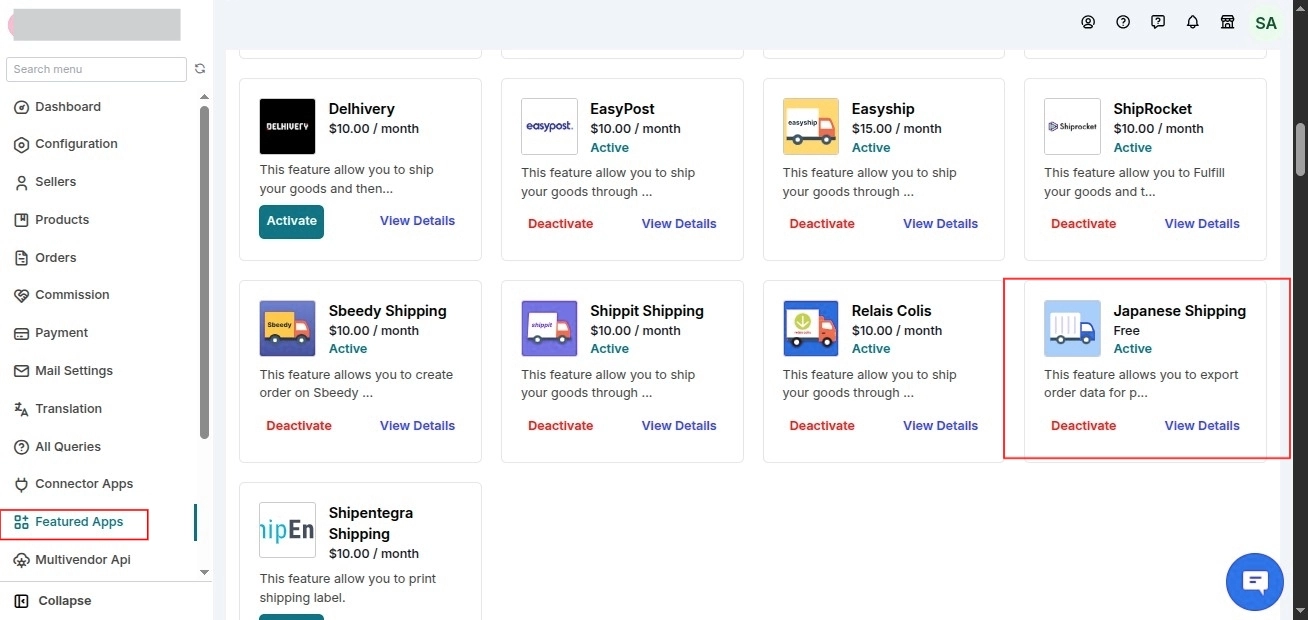1308x620 pixels.
Task: Open the blue chat support bubble
Action: tap(1254, 581)
